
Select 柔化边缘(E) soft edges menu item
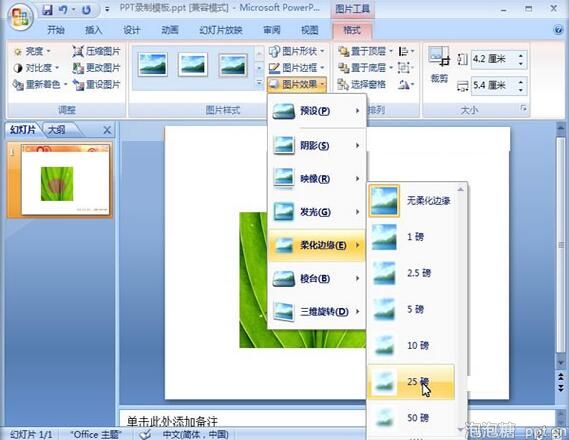[x=317, y=246]
